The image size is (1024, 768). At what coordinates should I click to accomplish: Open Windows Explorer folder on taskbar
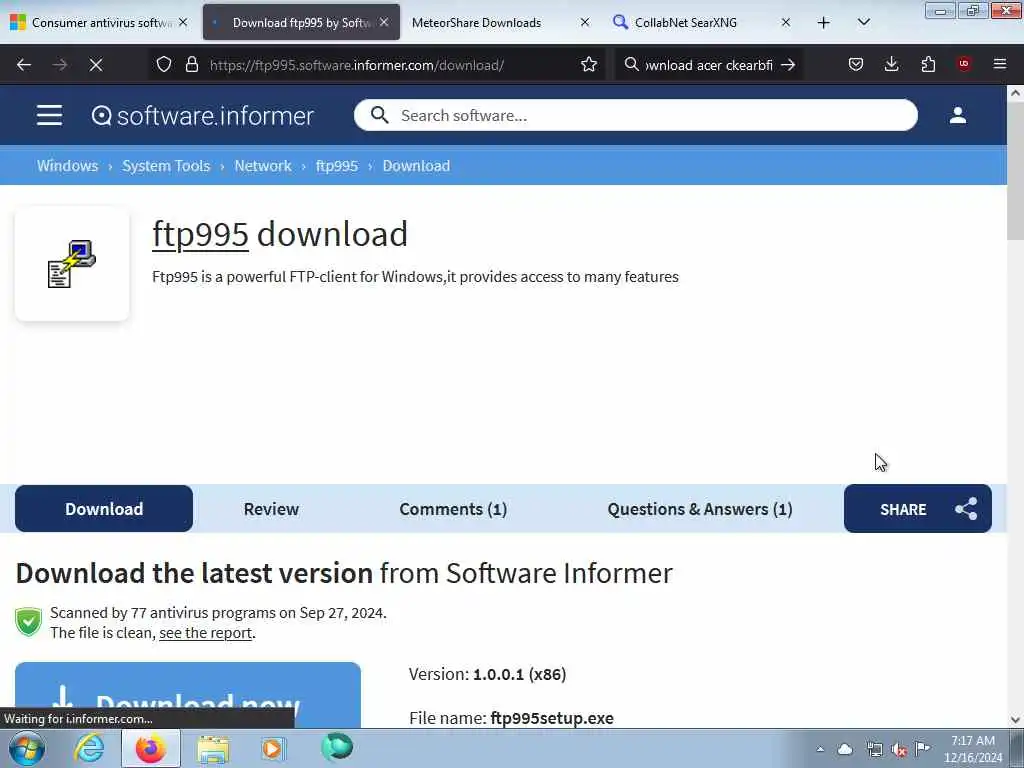pyautogui.click(x=213, y=748)
